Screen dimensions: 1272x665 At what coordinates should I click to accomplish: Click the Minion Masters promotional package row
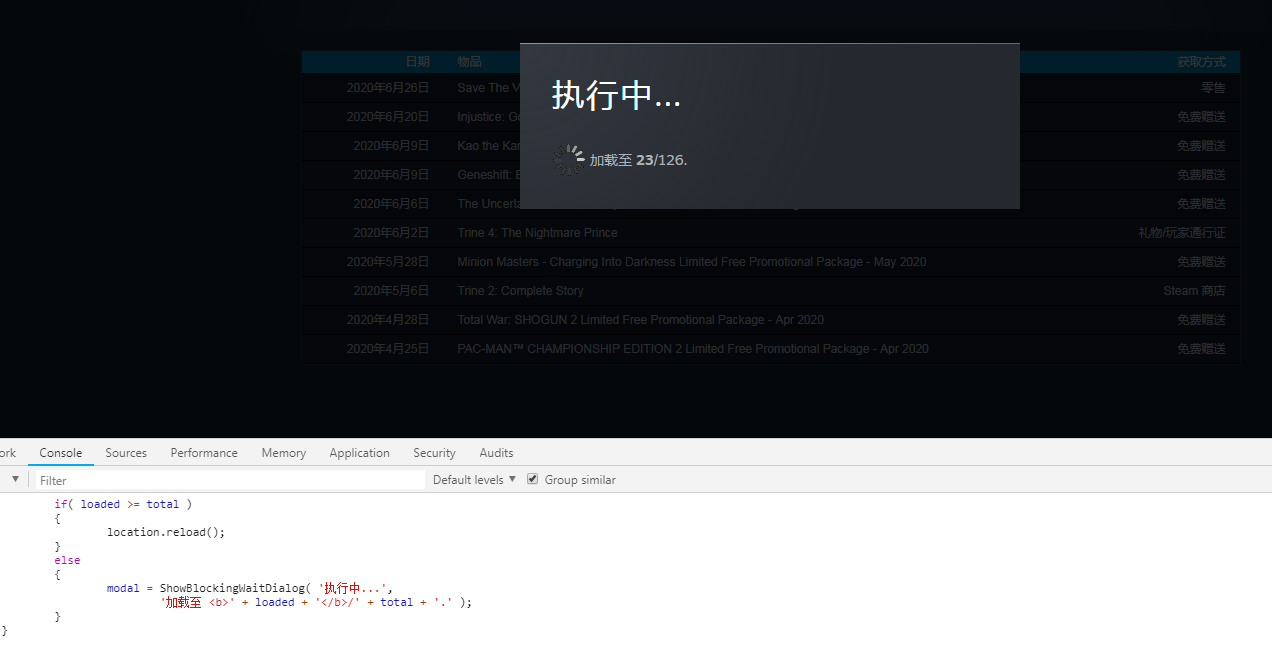[x=691, y=262]
